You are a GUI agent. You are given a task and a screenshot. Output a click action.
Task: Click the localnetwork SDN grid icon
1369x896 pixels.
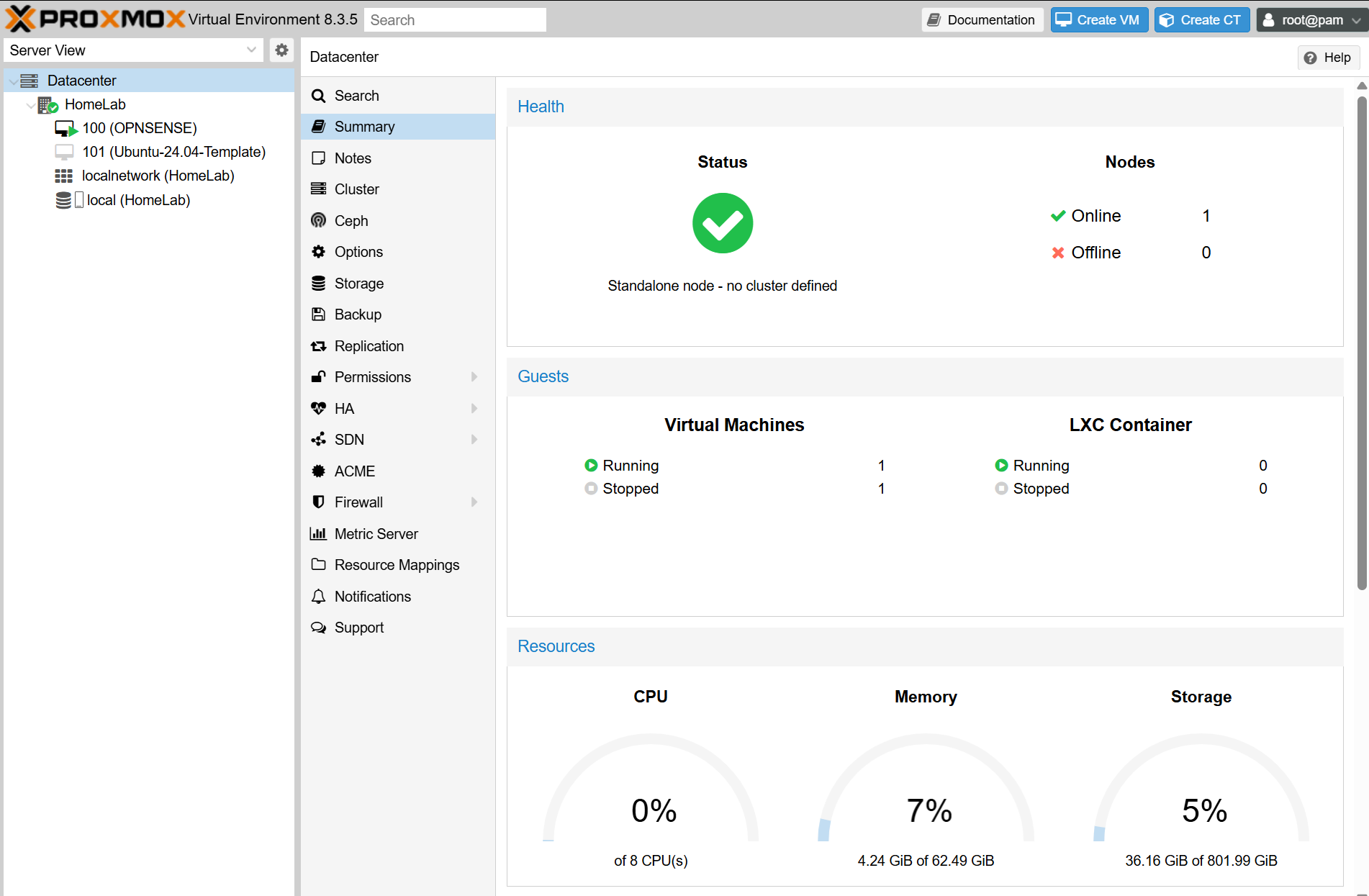click(64, 176)
